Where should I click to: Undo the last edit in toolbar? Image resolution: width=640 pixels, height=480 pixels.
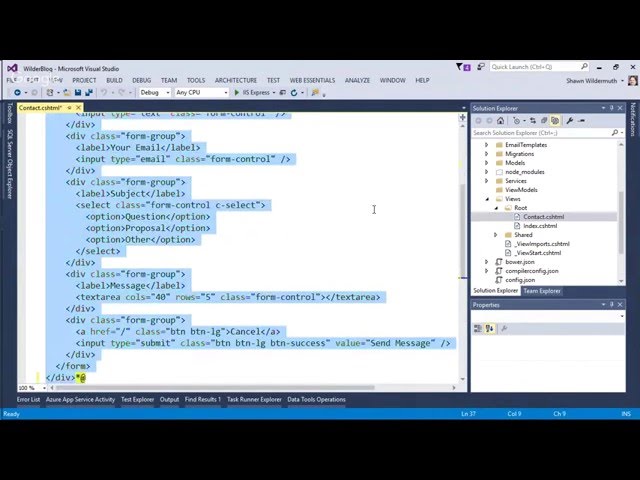pos(104,93)
